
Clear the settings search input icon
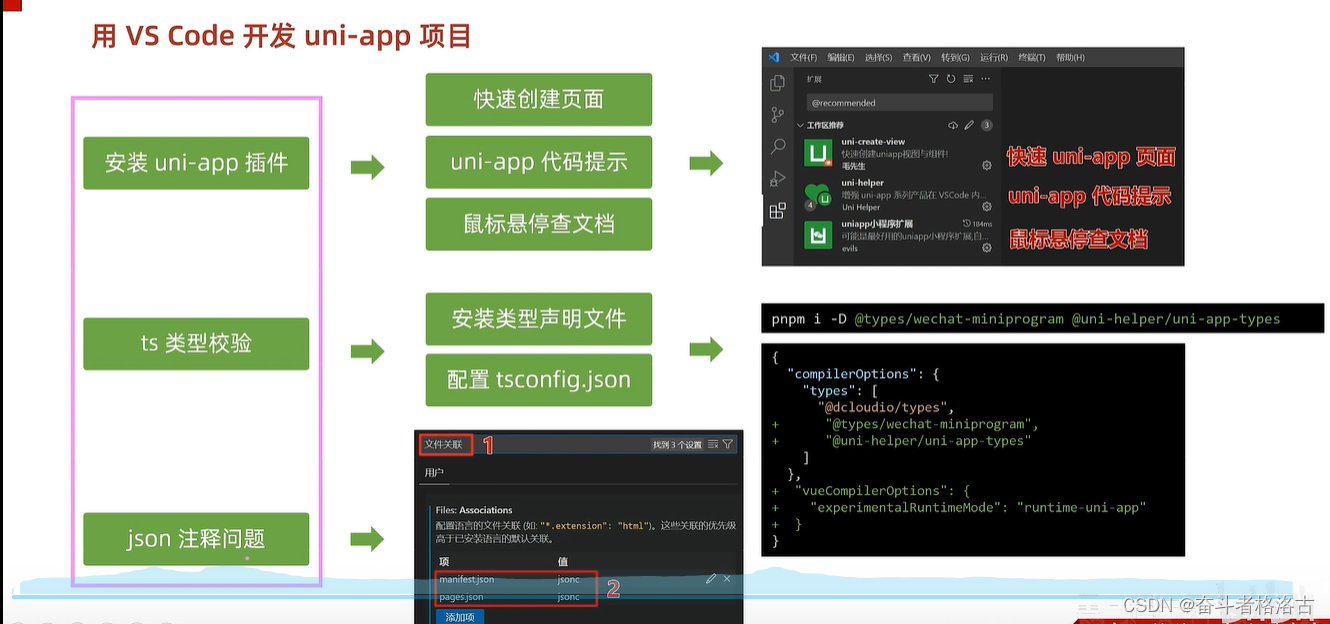point(713,444)
